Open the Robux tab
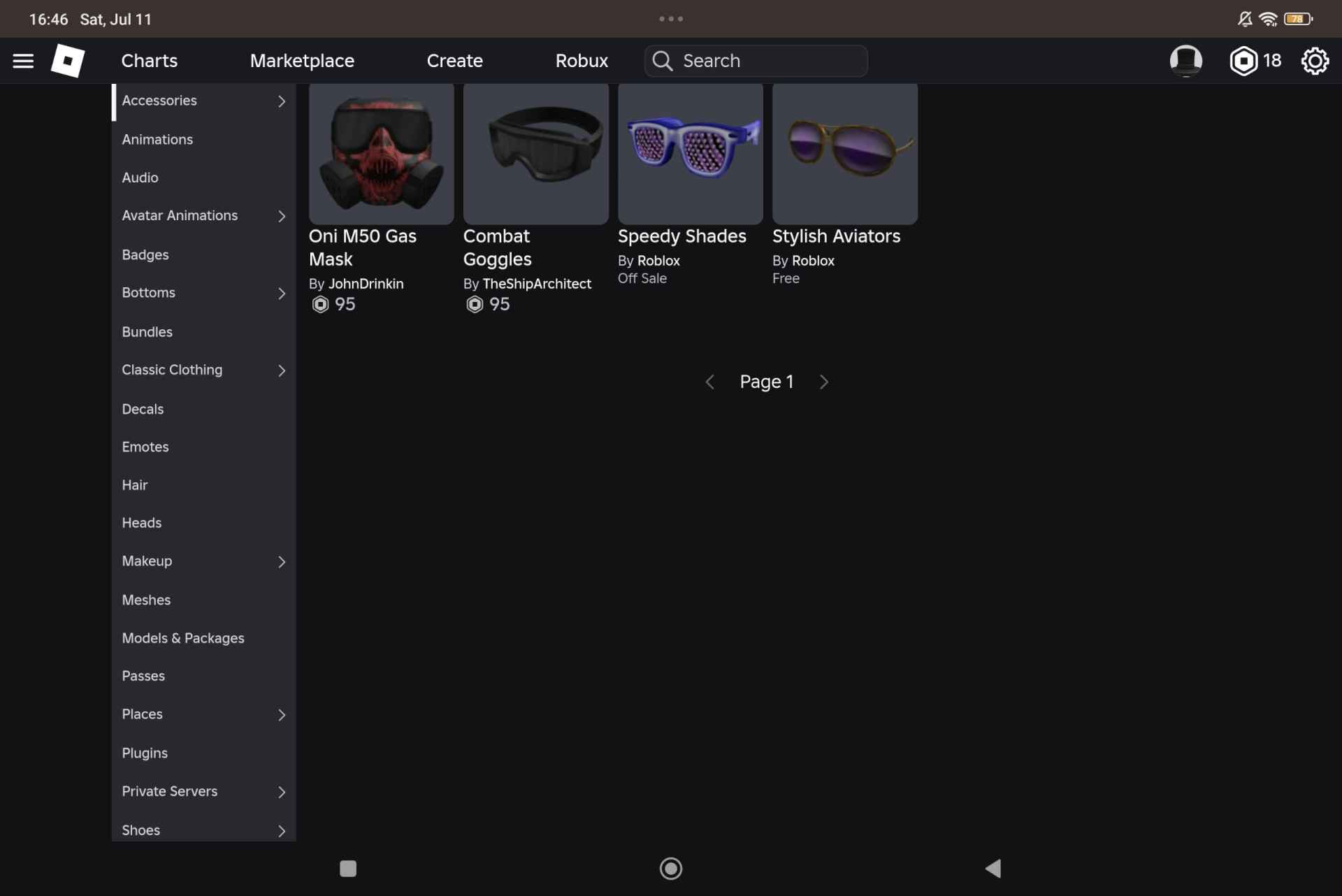 [582, 61]
